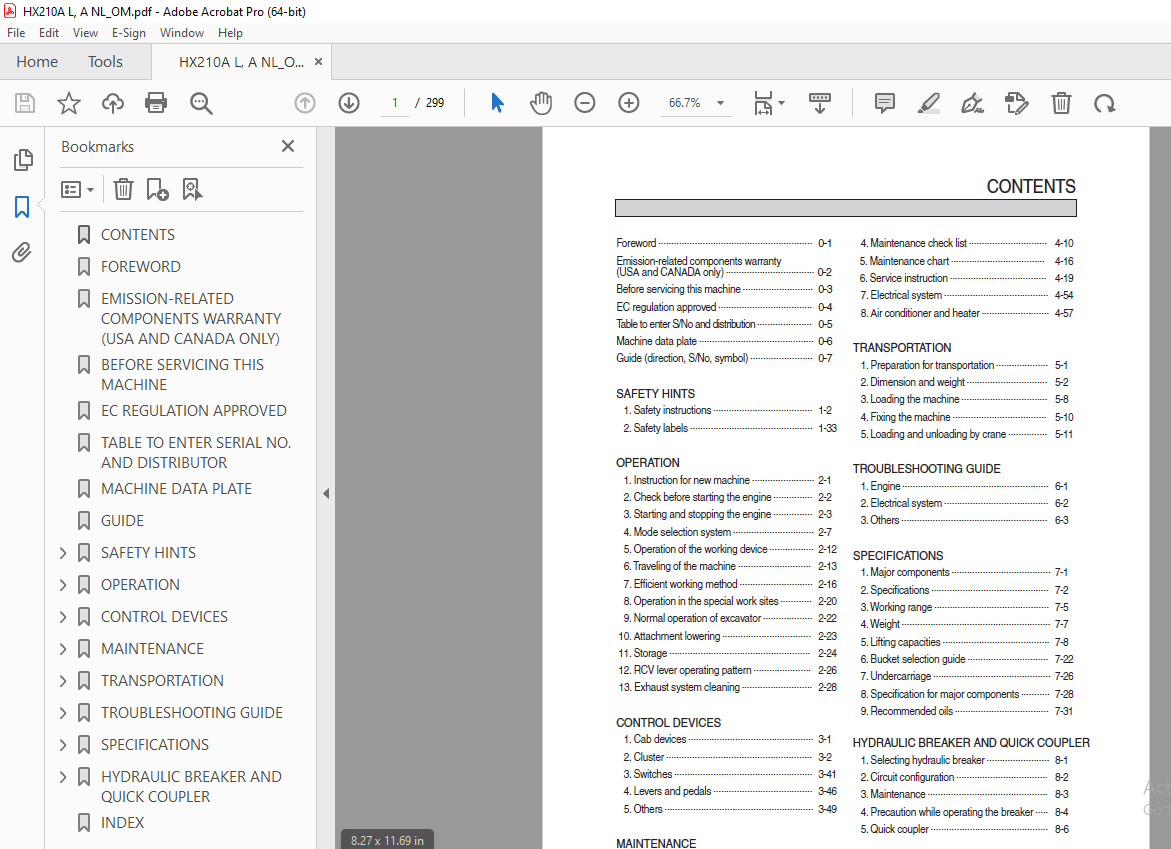The height and width of the screenshot is (849, 1171).
Task: Enable scrolling mode keyboard icon
Action: pyautogui.click(x=819, y=103)
